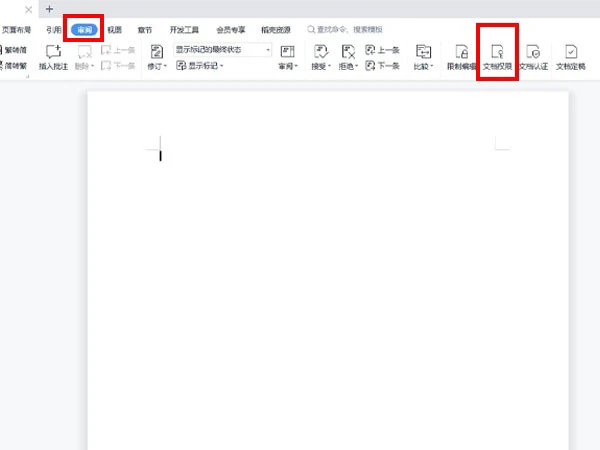Open a new tab with the plus button

(49, 9)
